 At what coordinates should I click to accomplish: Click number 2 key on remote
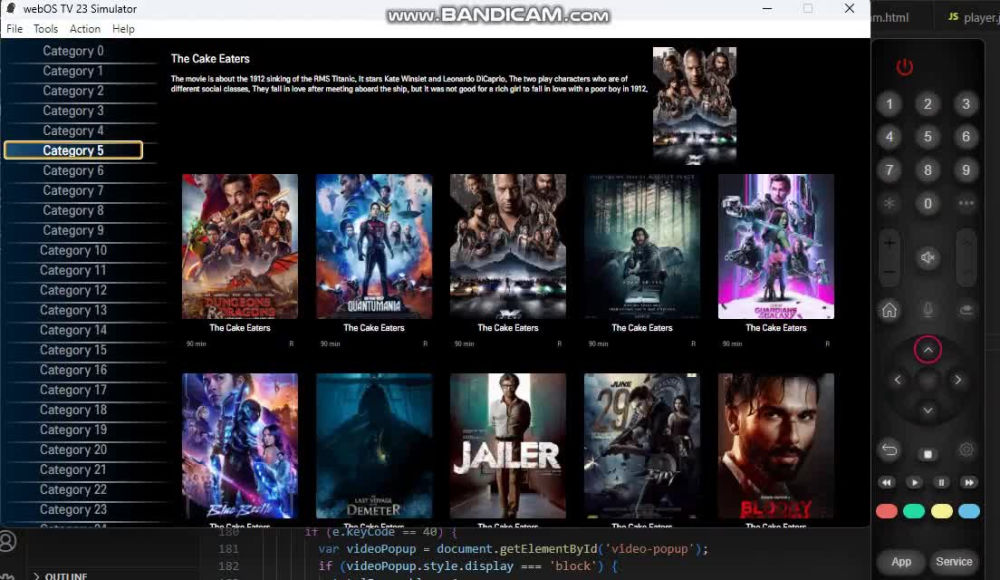click(x=927, y=104)
